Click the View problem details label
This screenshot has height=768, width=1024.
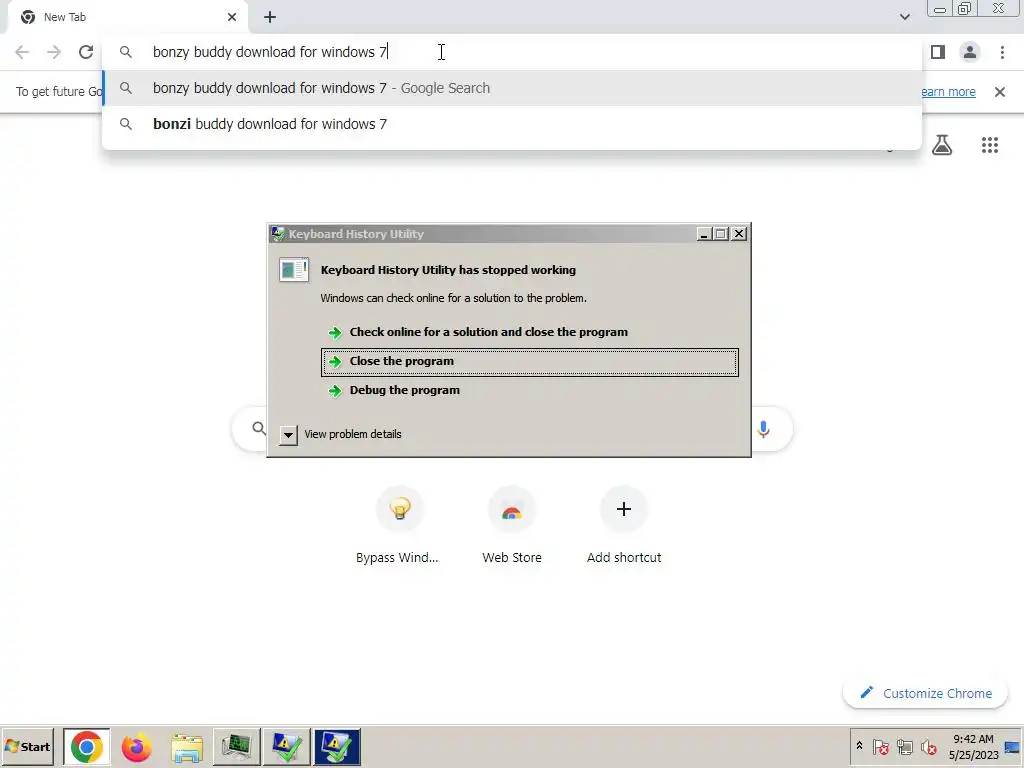click(x=353, y=434)
